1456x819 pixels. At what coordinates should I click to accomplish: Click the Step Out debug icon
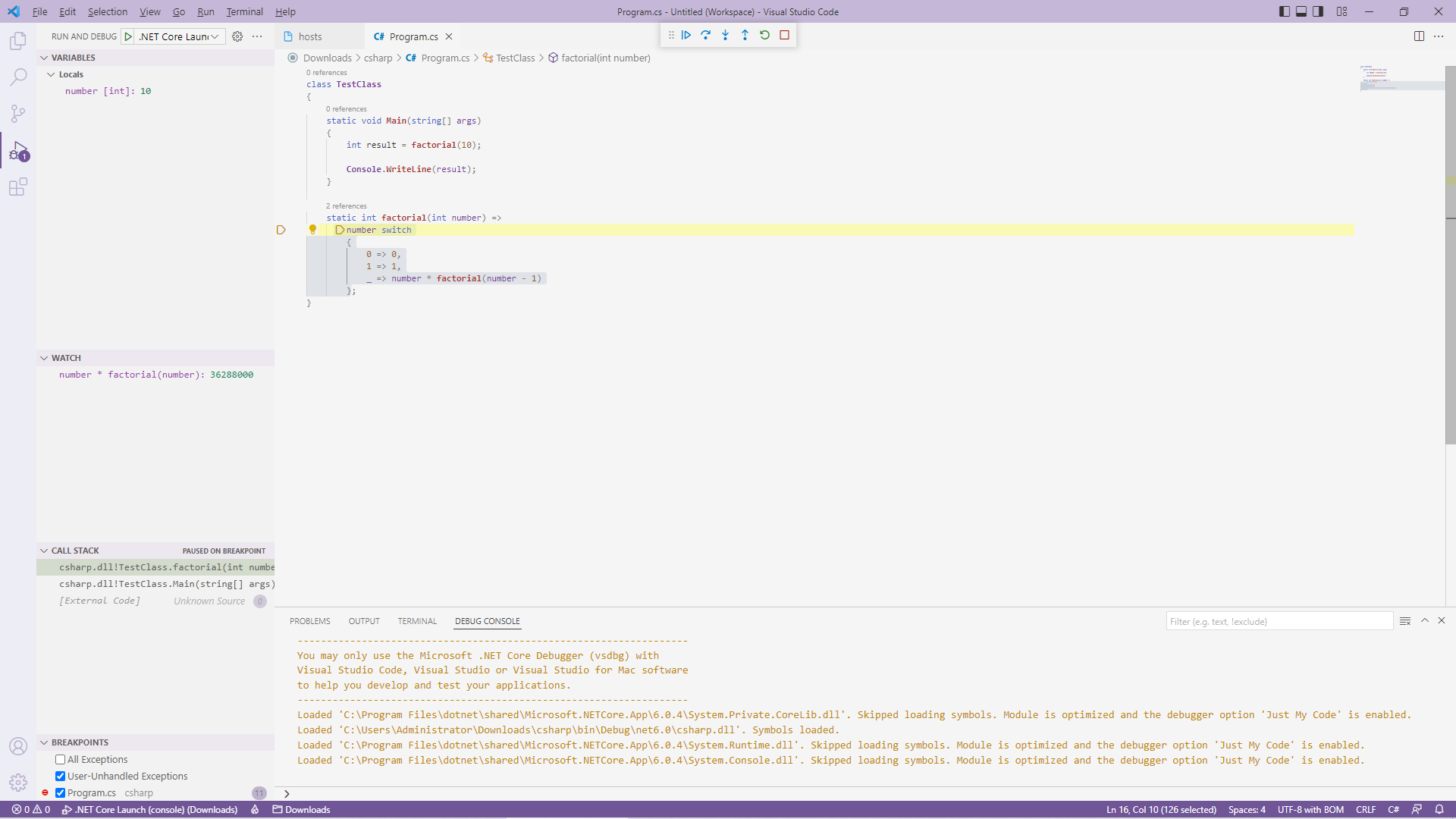coord(745,35)
